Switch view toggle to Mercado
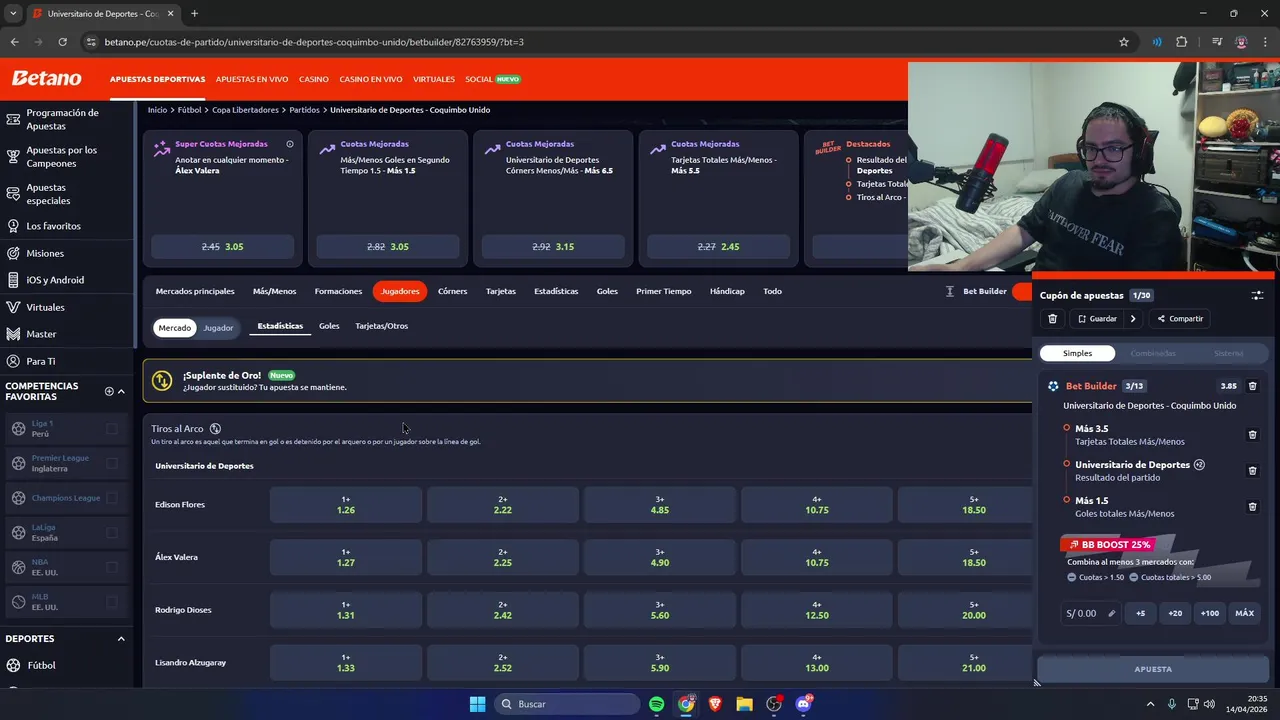The height and width of the screenshot is (720, 1280). point(174,328)
